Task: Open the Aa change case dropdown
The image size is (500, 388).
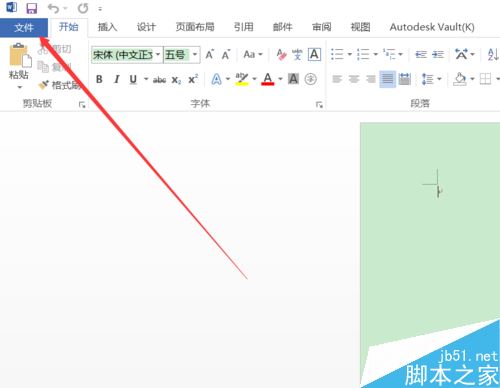Action: tap(253, 54)
